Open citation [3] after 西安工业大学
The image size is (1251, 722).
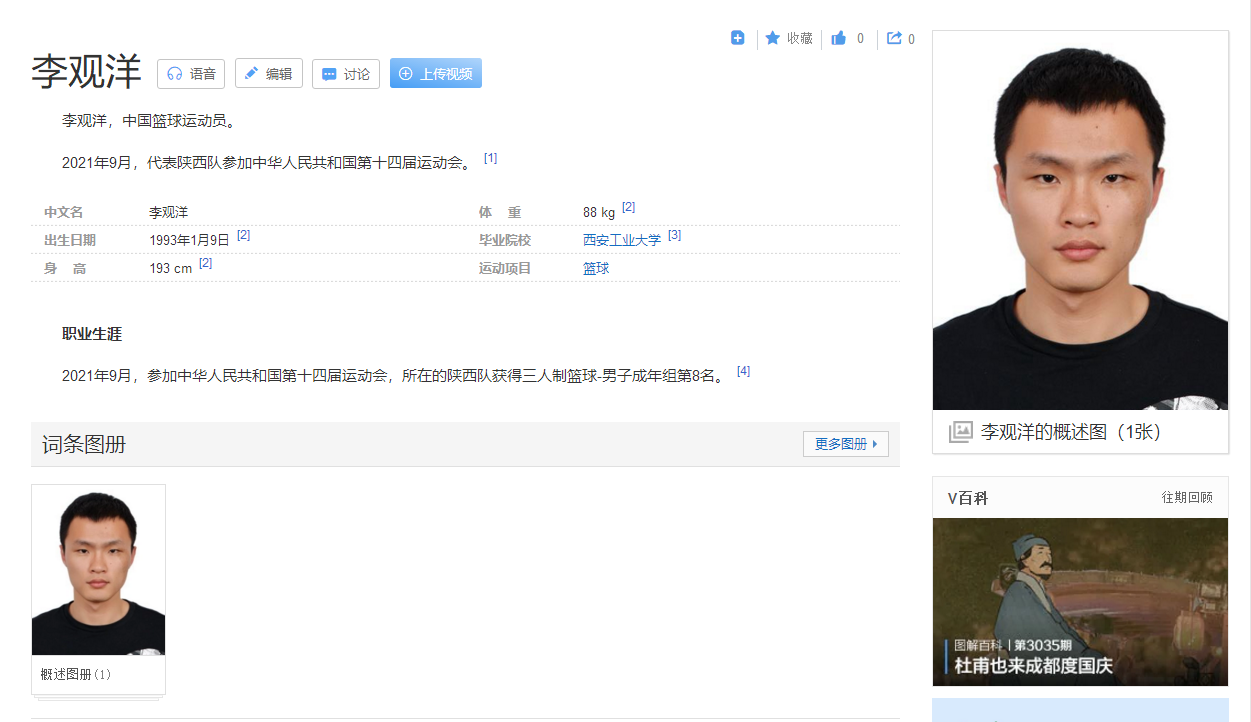674,235
